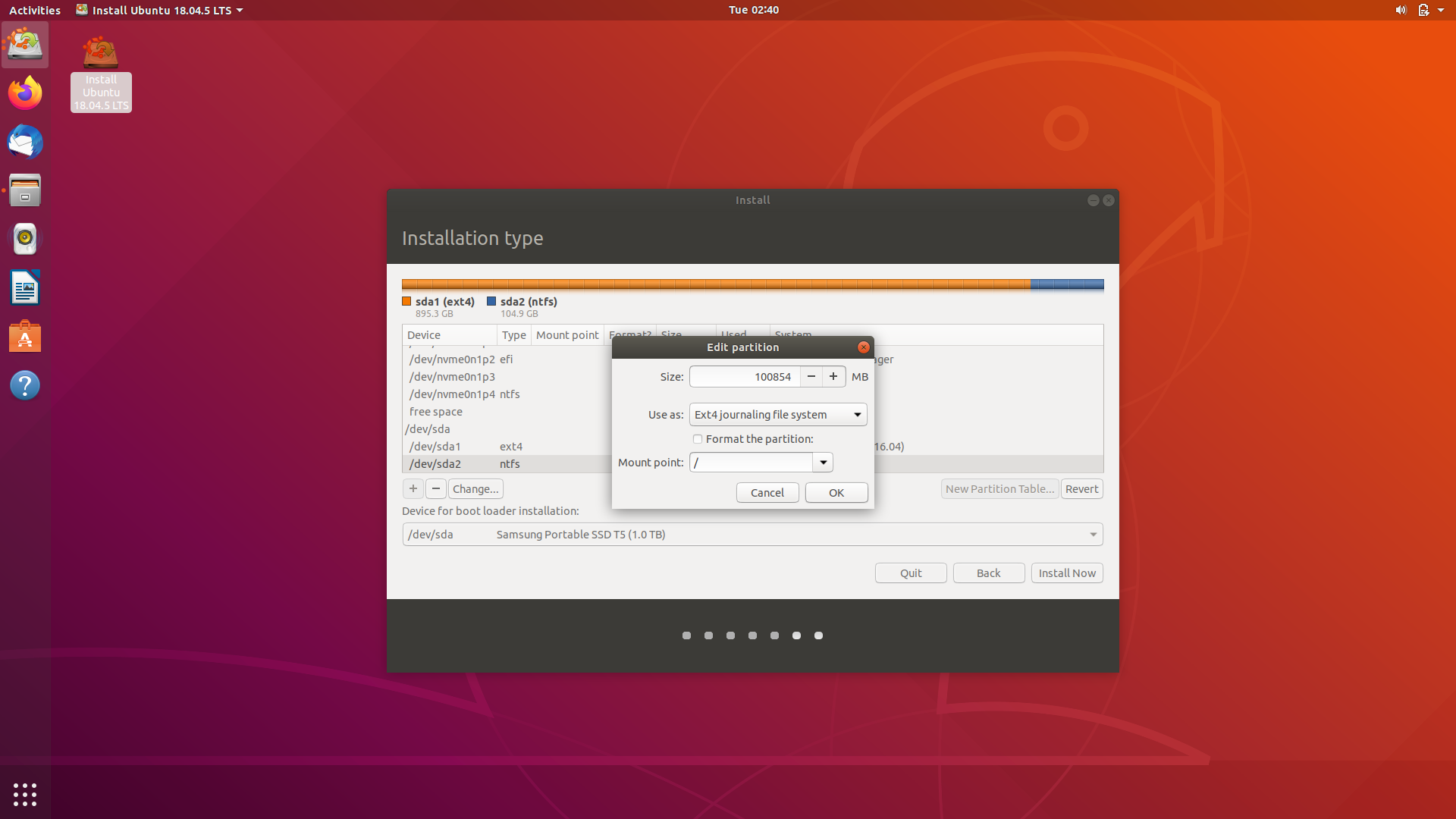The image size is (1456, 819).
Task: Click the Help question mark icon
Action: pyautogui.click(x=25, y=385)
